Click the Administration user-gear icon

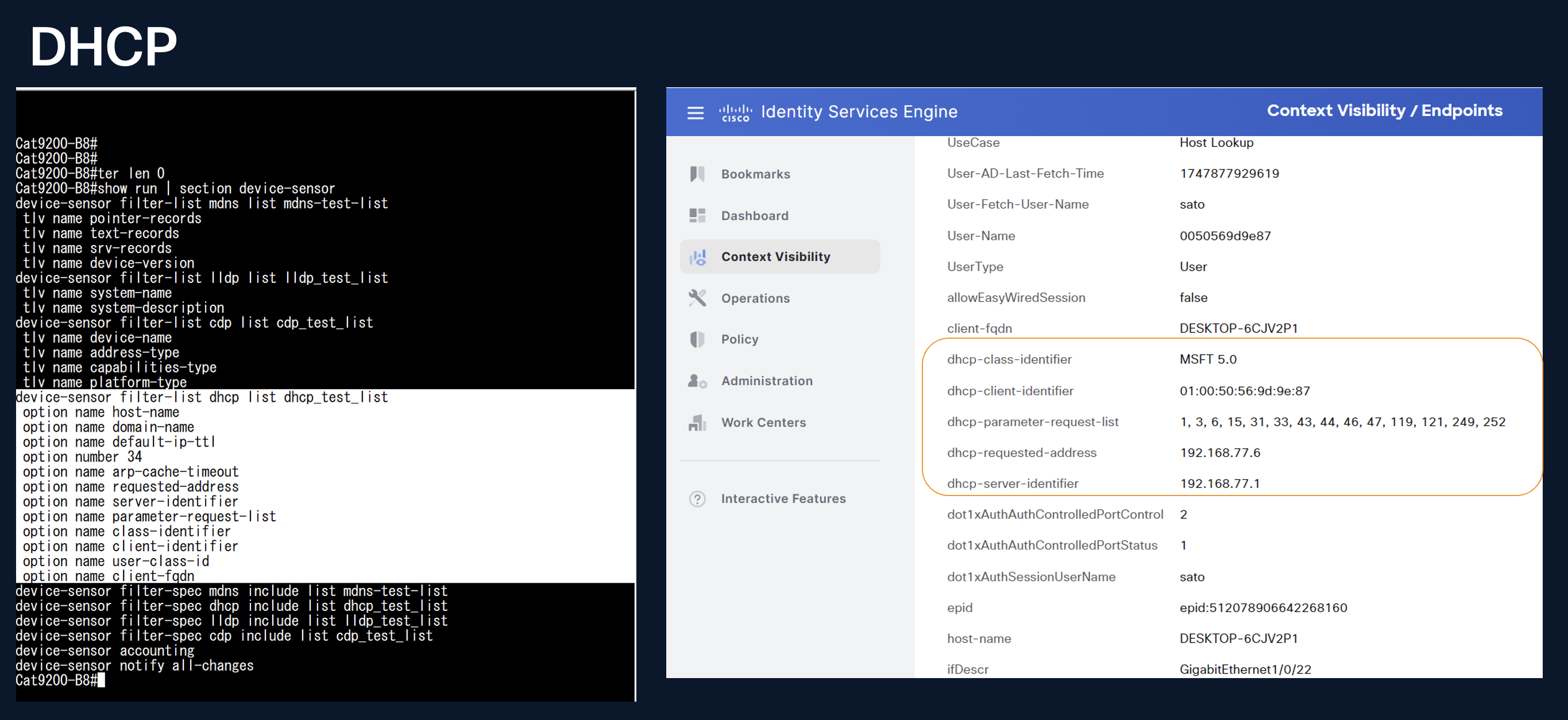(x=698, y=381)
